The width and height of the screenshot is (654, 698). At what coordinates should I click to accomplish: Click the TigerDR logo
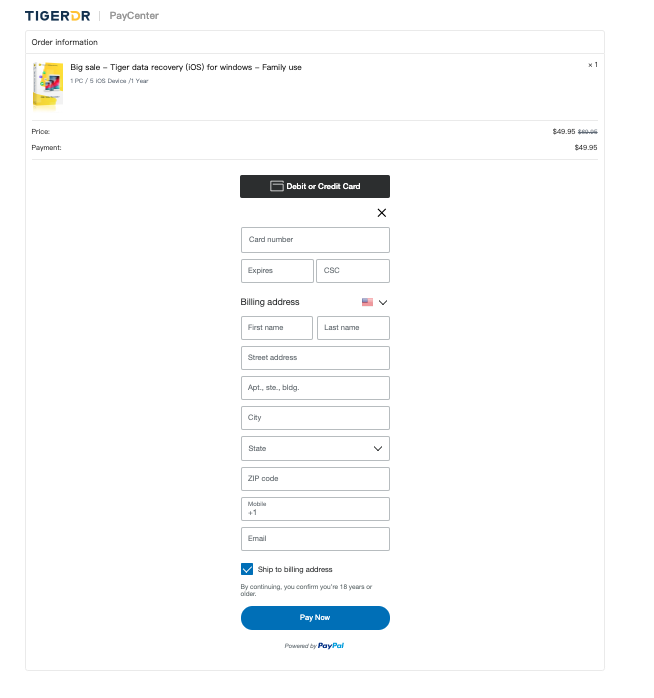(57, 16)
